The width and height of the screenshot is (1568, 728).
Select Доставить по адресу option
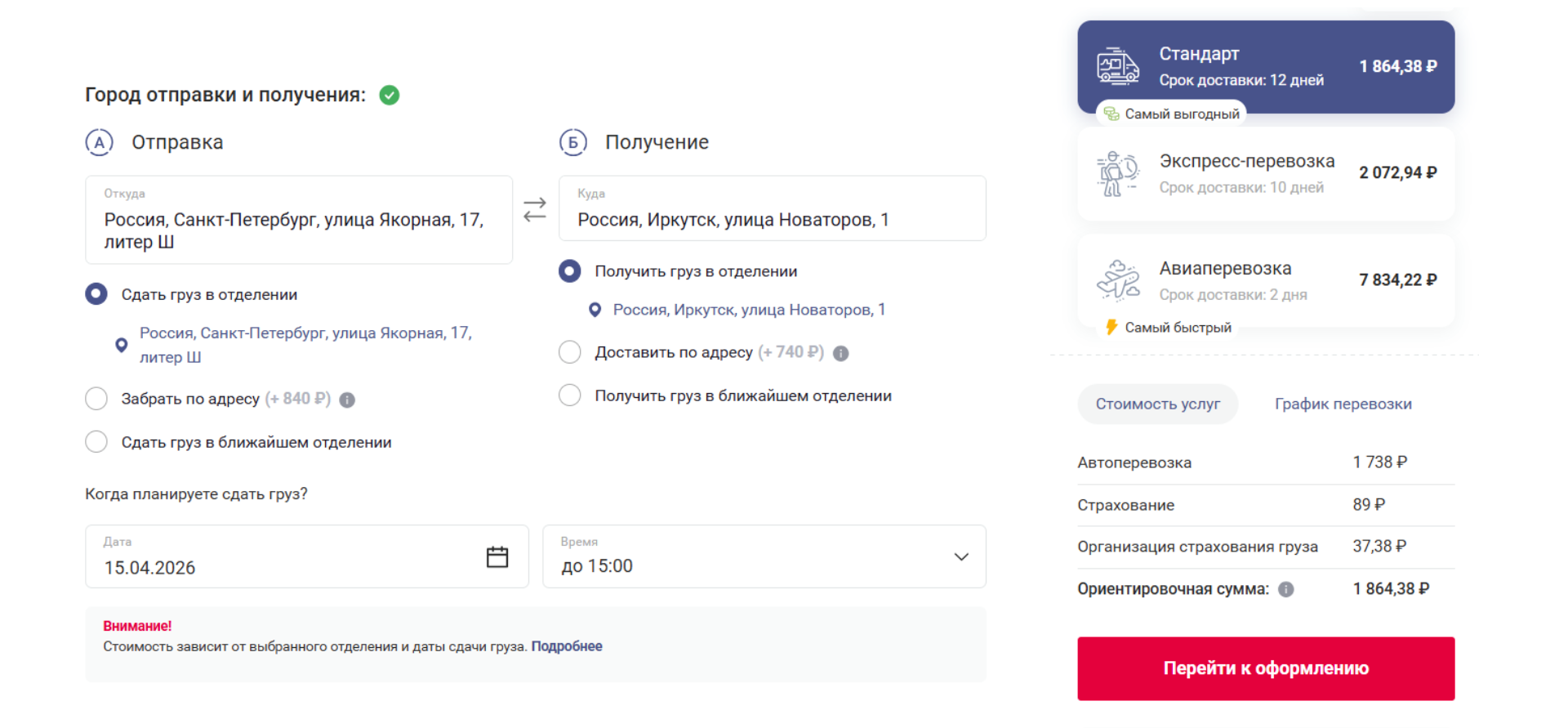coord(570,352)
